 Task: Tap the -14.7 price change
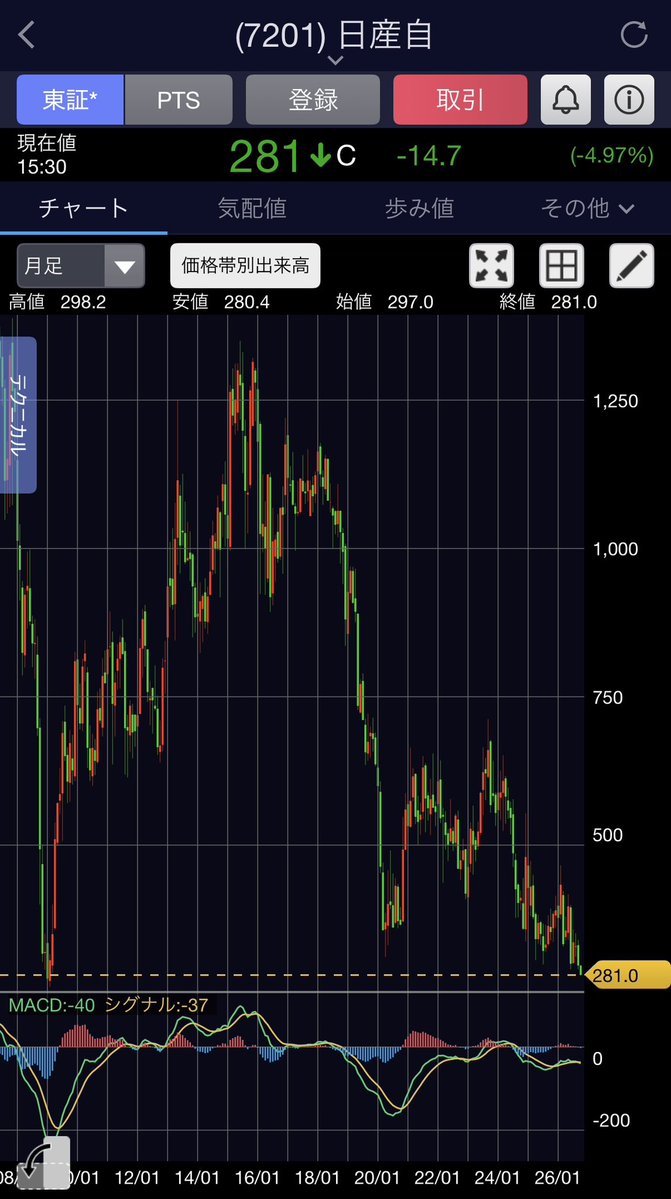click(429, 156)
